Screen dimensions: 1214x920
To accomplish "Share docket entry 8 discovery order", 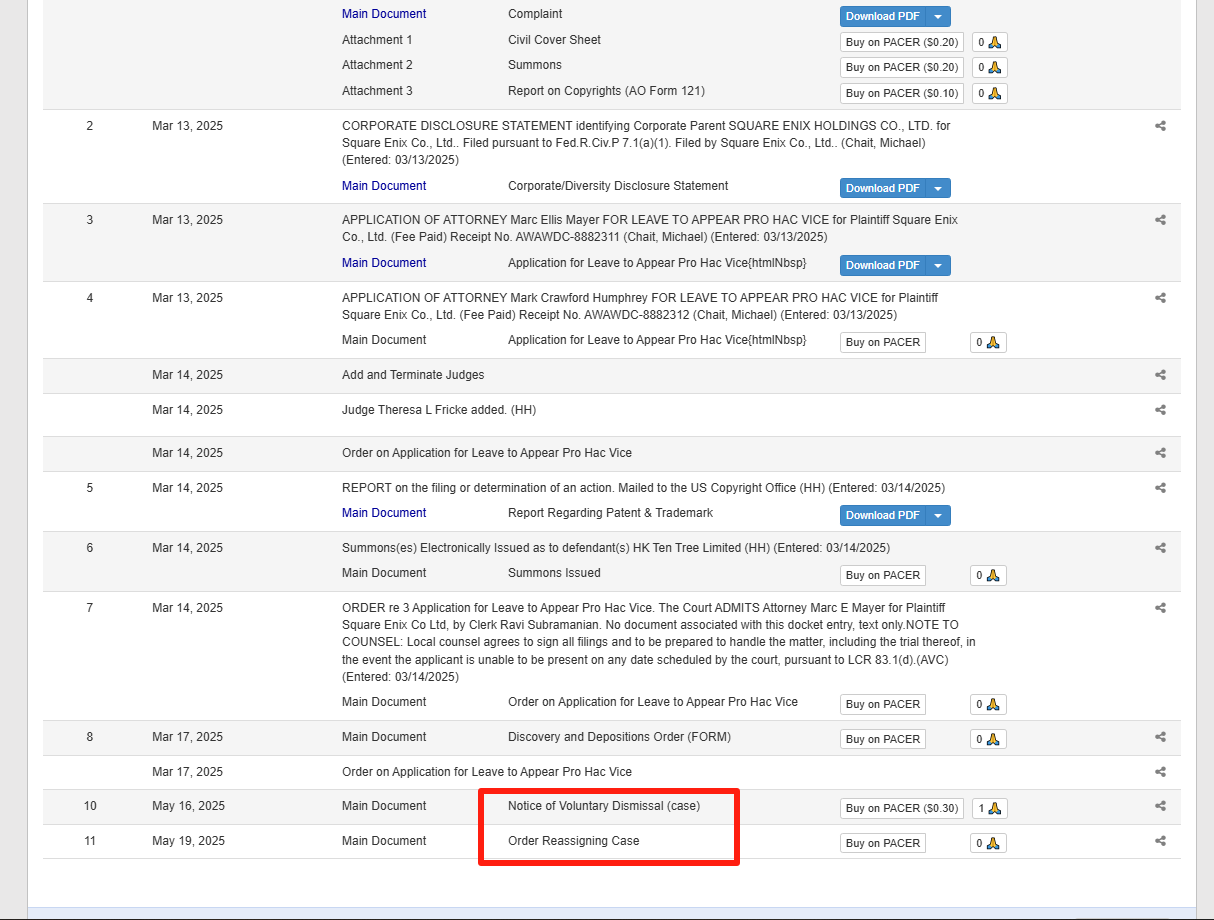I will click(x=1160, y=737).
